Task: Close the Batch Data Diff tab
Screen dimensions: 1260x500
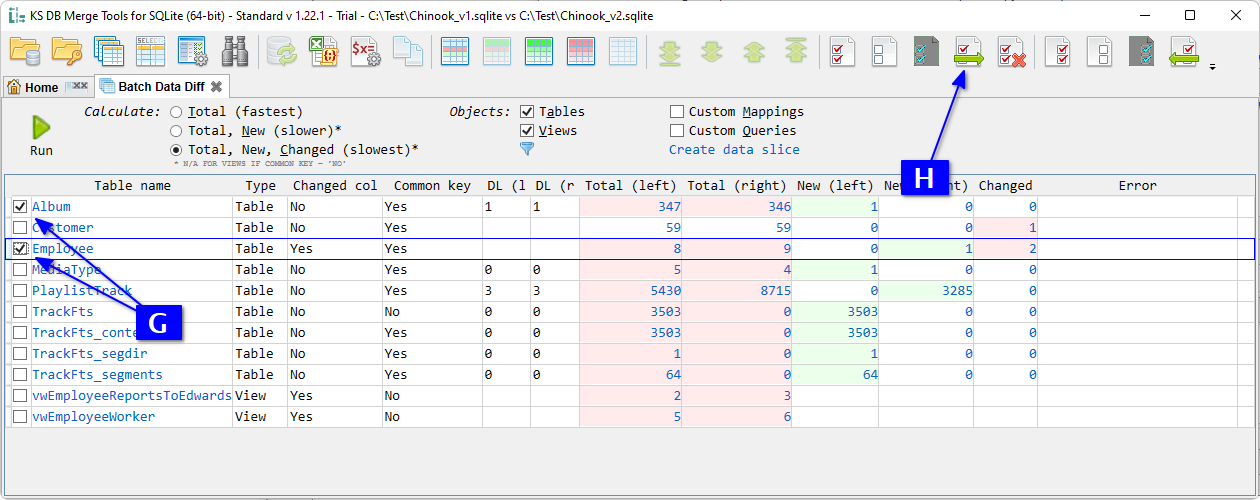Action: [216, 87]
